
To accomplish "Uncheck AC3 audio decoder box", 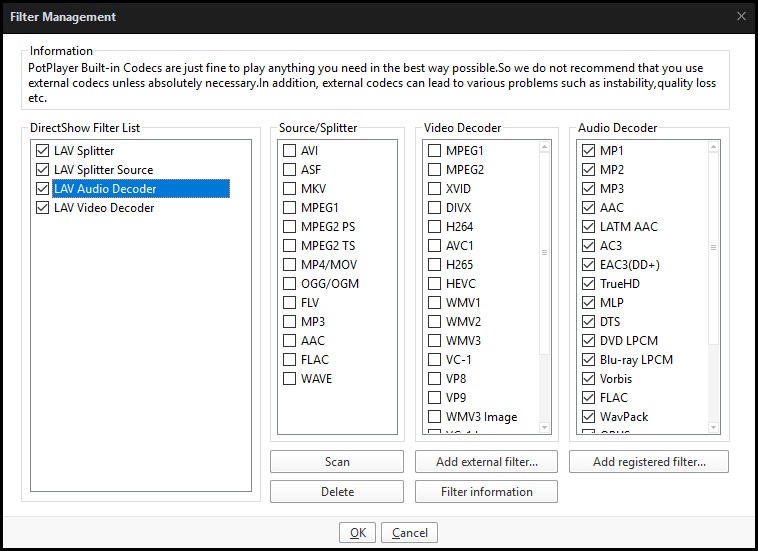I will tap(588, 246).
